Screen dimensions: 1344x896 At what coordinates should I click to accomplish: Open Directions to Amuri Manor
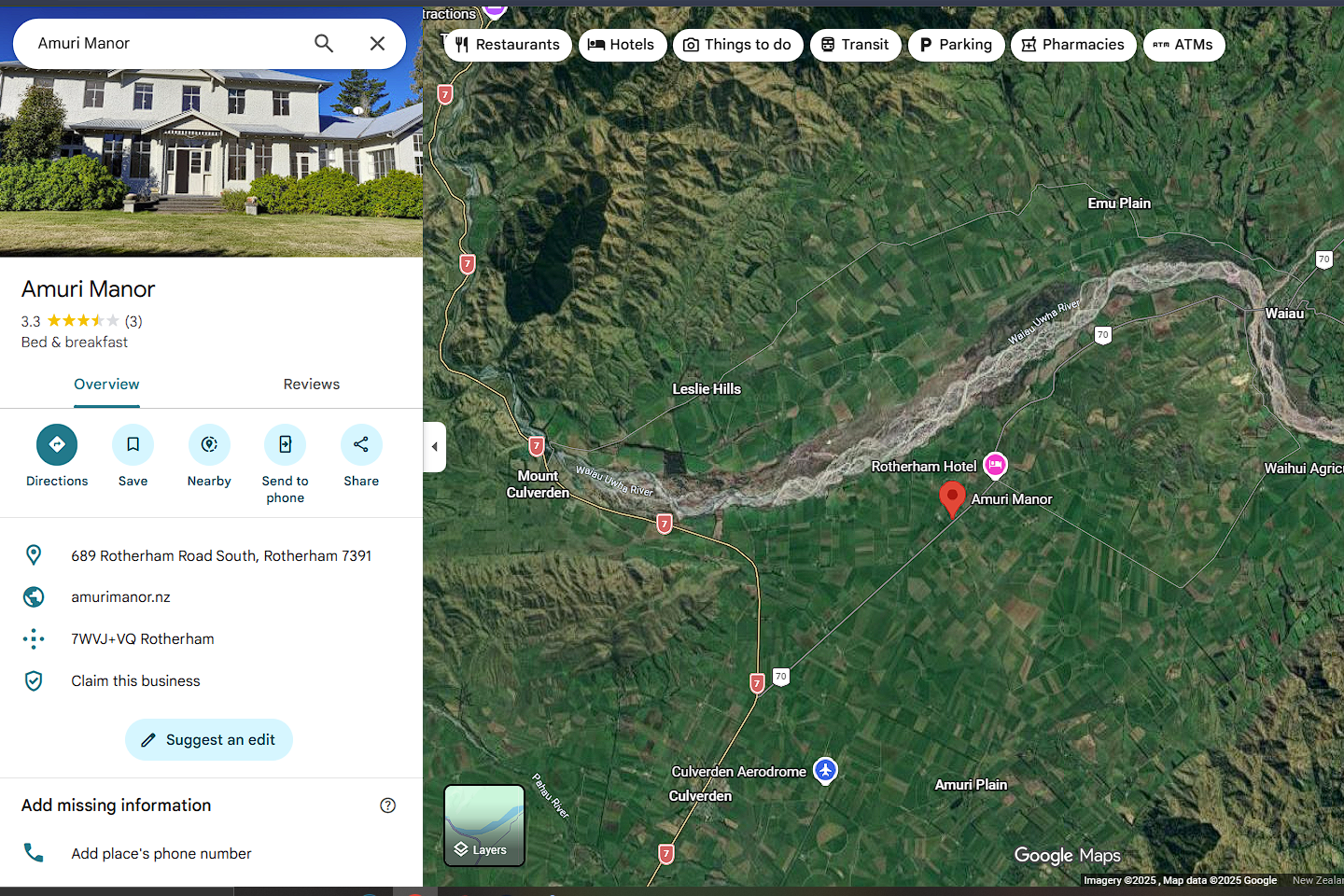pos(57,445)
